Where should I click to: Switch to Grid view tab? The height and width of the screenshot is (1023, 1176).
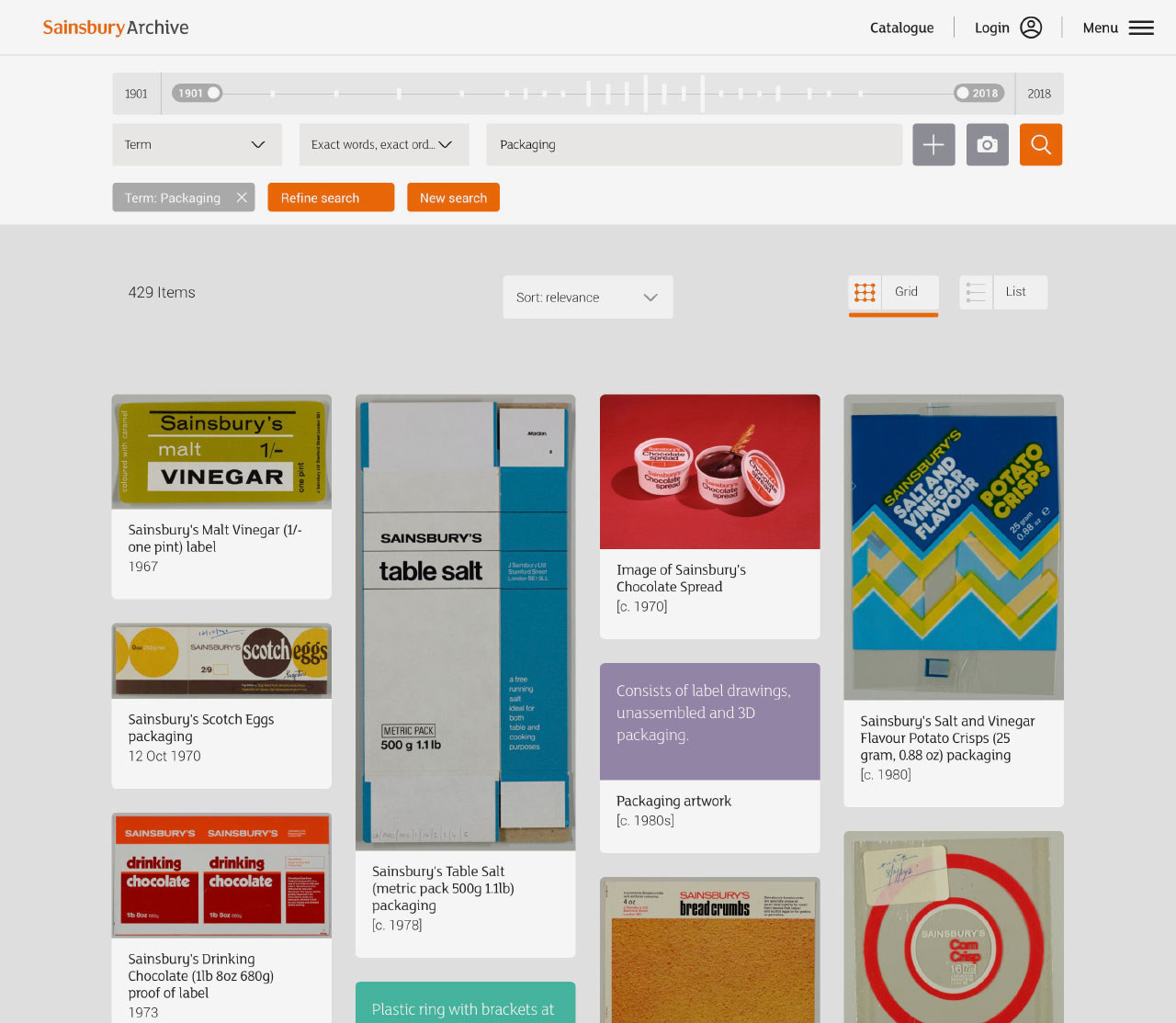click(893, 294)
